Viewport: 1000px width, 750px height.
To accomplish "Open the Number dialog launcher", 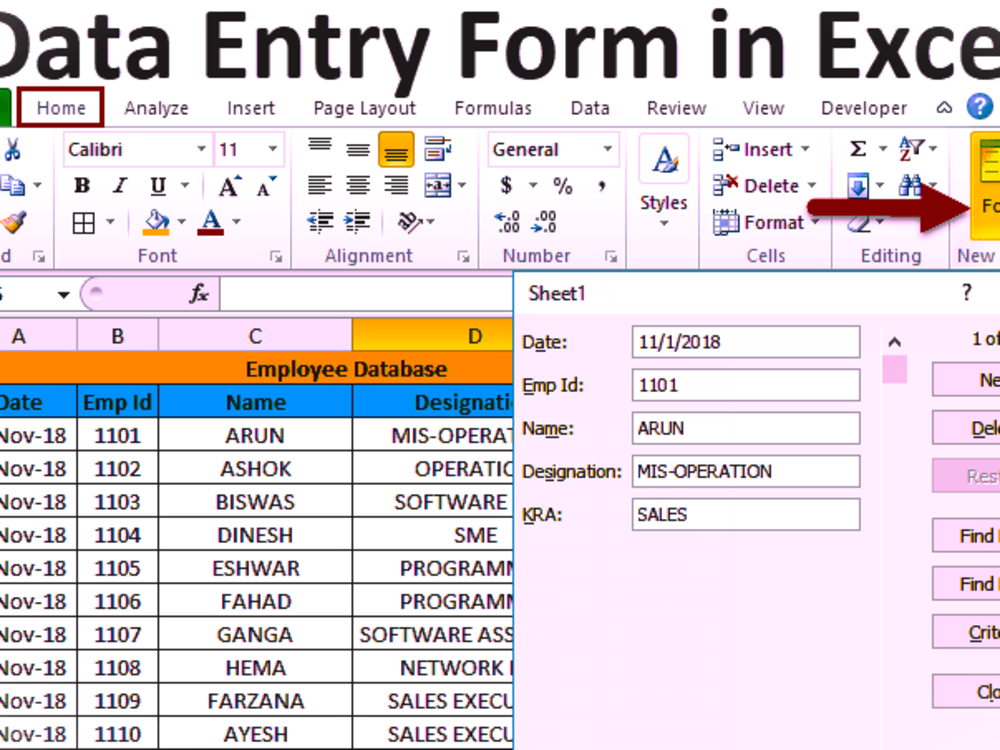I will click(611, 256).
